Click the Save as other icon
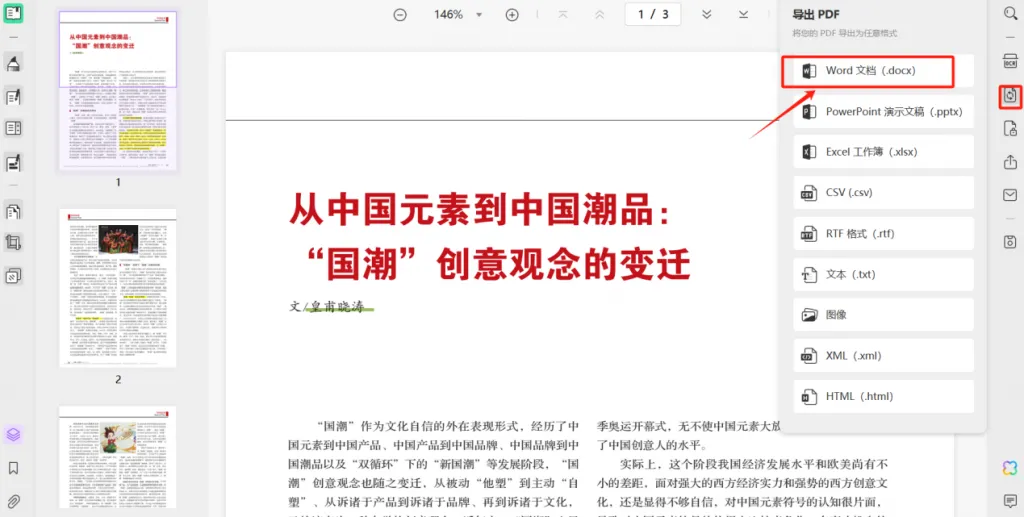The width and height of the screenshot is (1024, 517). (1010, 242)
